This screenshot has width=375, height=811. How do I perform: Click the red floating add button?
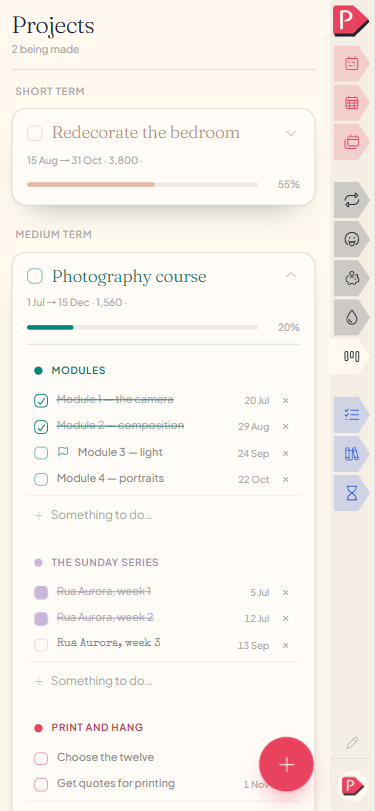pyautogui.click(x=286, y=764)
